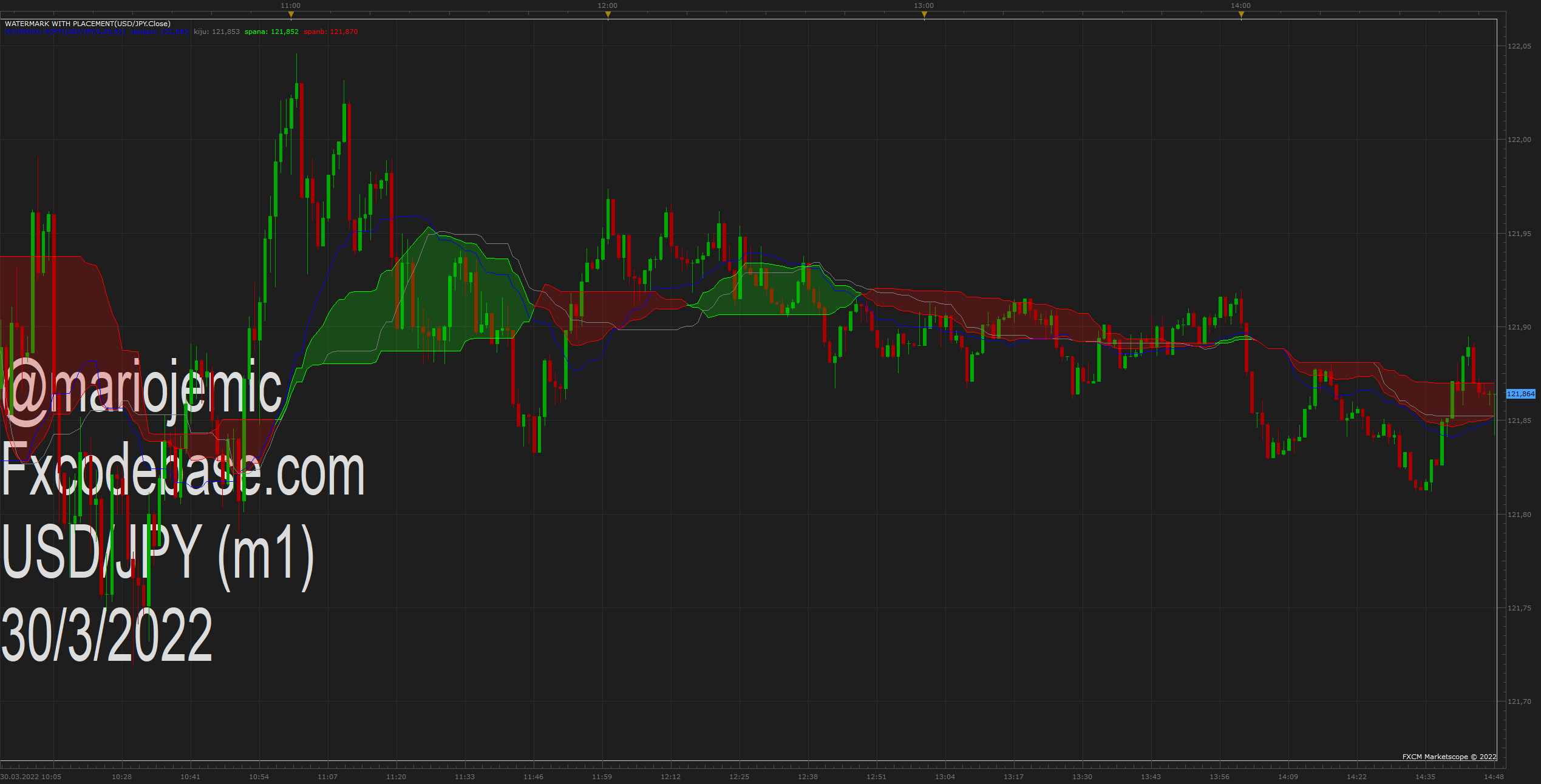Click the 13:17 time axis label
This screenshot has height=784, width=1541.
point(1014,777)
